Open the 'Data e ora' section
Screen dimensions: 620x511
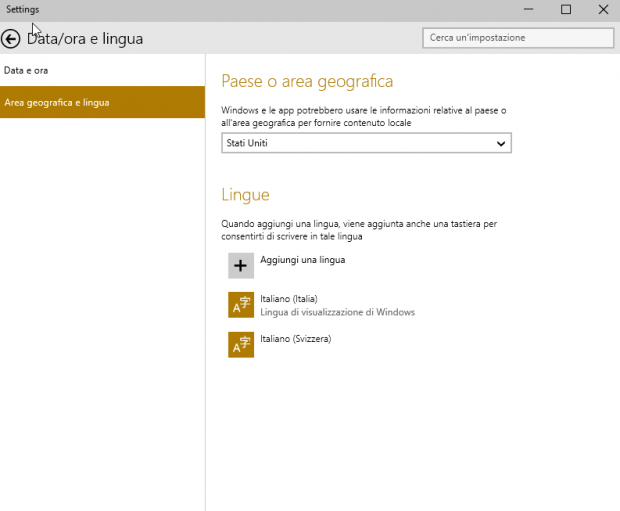26,71
